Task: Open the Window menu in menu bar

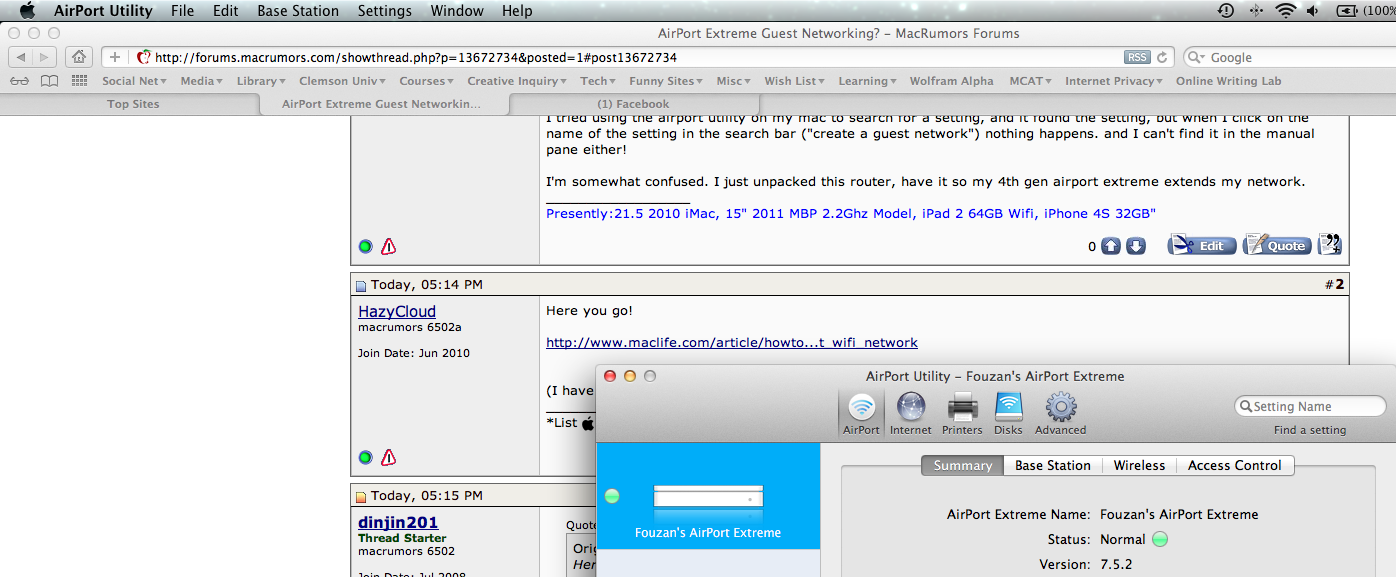Action: (x=456, y=11)
